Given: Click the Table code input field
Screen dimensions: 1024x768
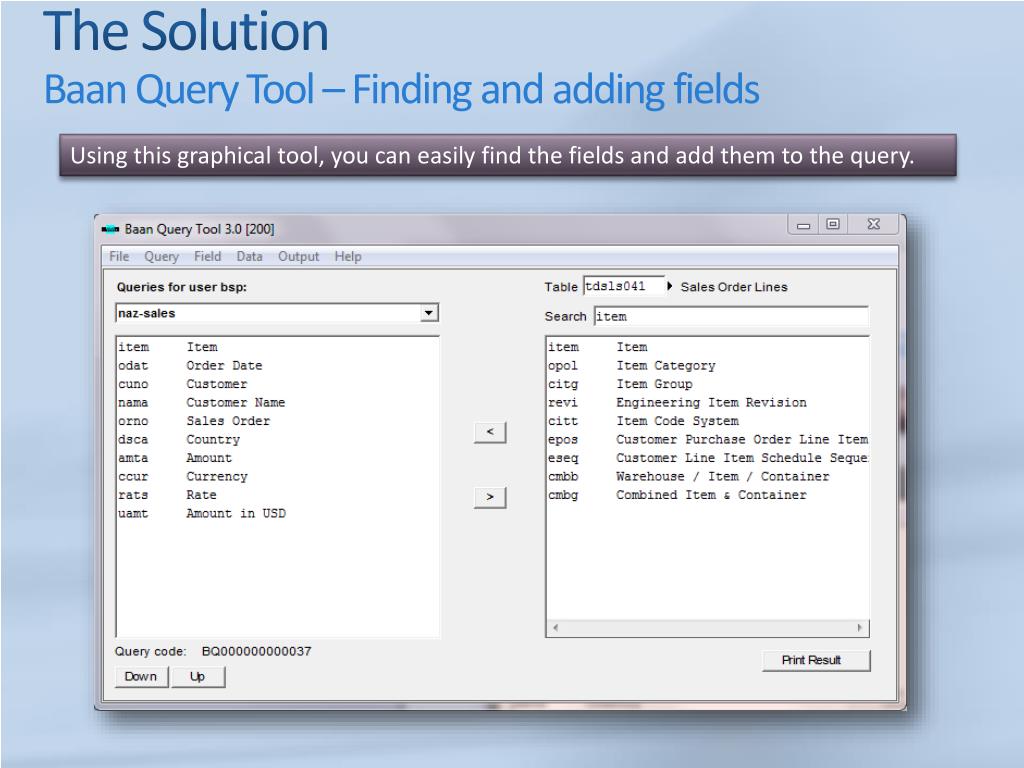Looking at the screenshot, I should click(x=624, y=286).
